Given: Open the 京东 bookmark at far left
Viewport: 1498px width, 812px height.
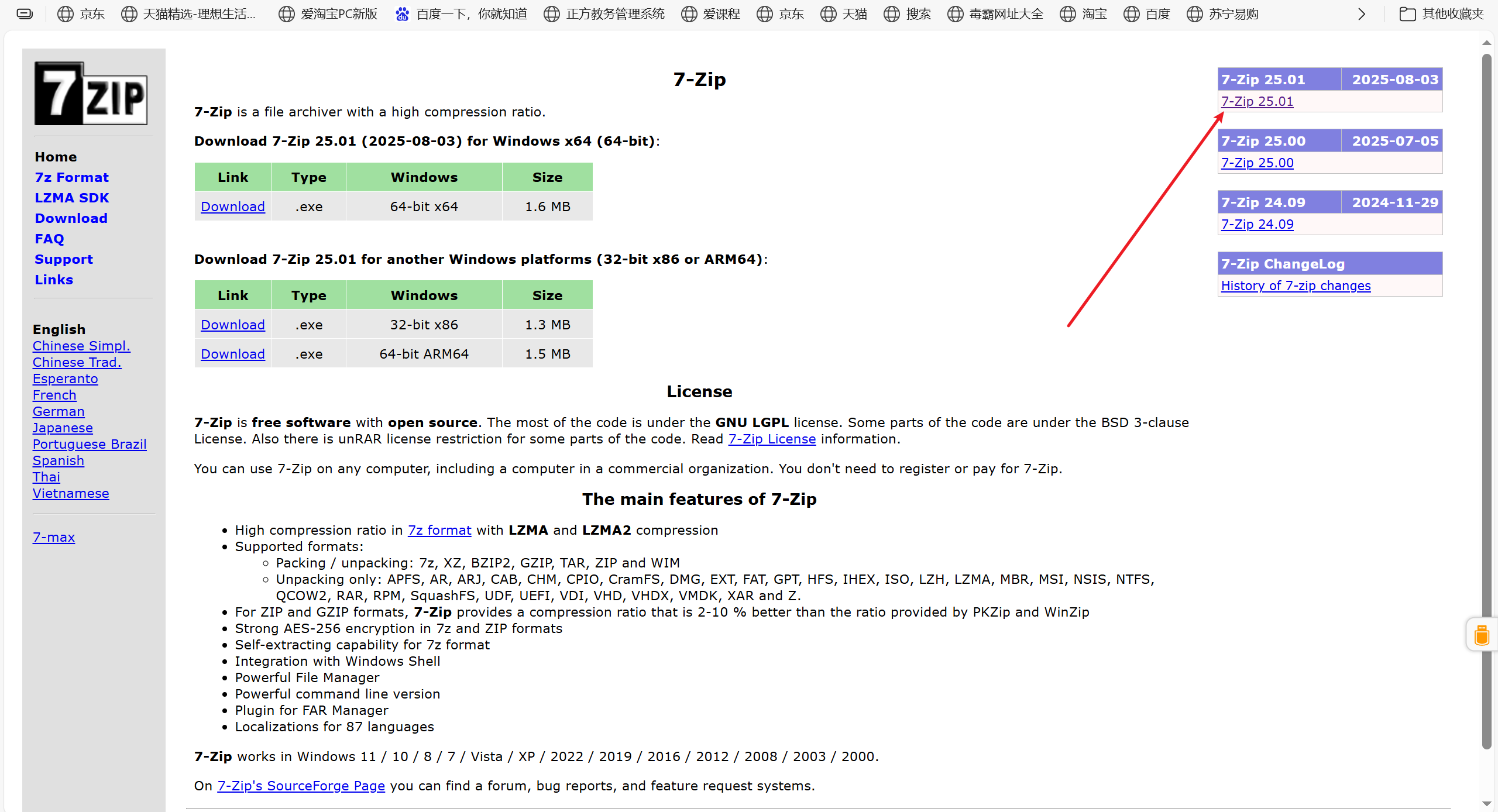Looking at the screenshot, I should tap(81, 14).
